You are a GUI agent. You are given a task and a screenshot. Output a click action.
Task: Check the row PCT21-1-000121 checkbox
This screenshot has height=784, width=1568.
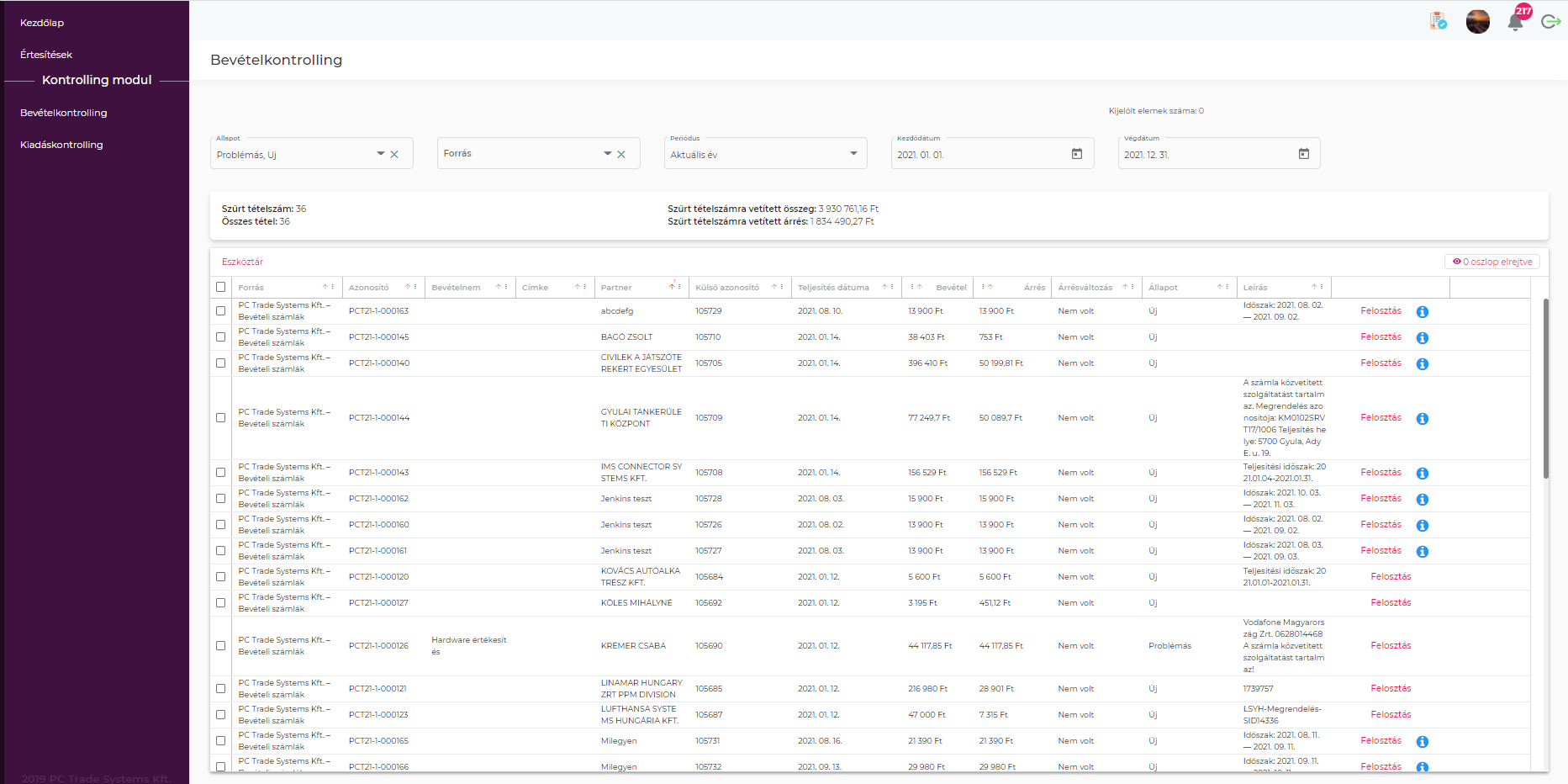click(221, 689)
